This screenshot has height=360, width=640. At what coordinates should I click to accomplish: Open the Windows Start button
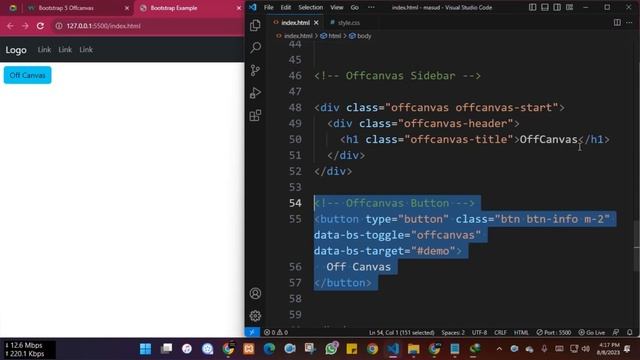coord(145,349)
